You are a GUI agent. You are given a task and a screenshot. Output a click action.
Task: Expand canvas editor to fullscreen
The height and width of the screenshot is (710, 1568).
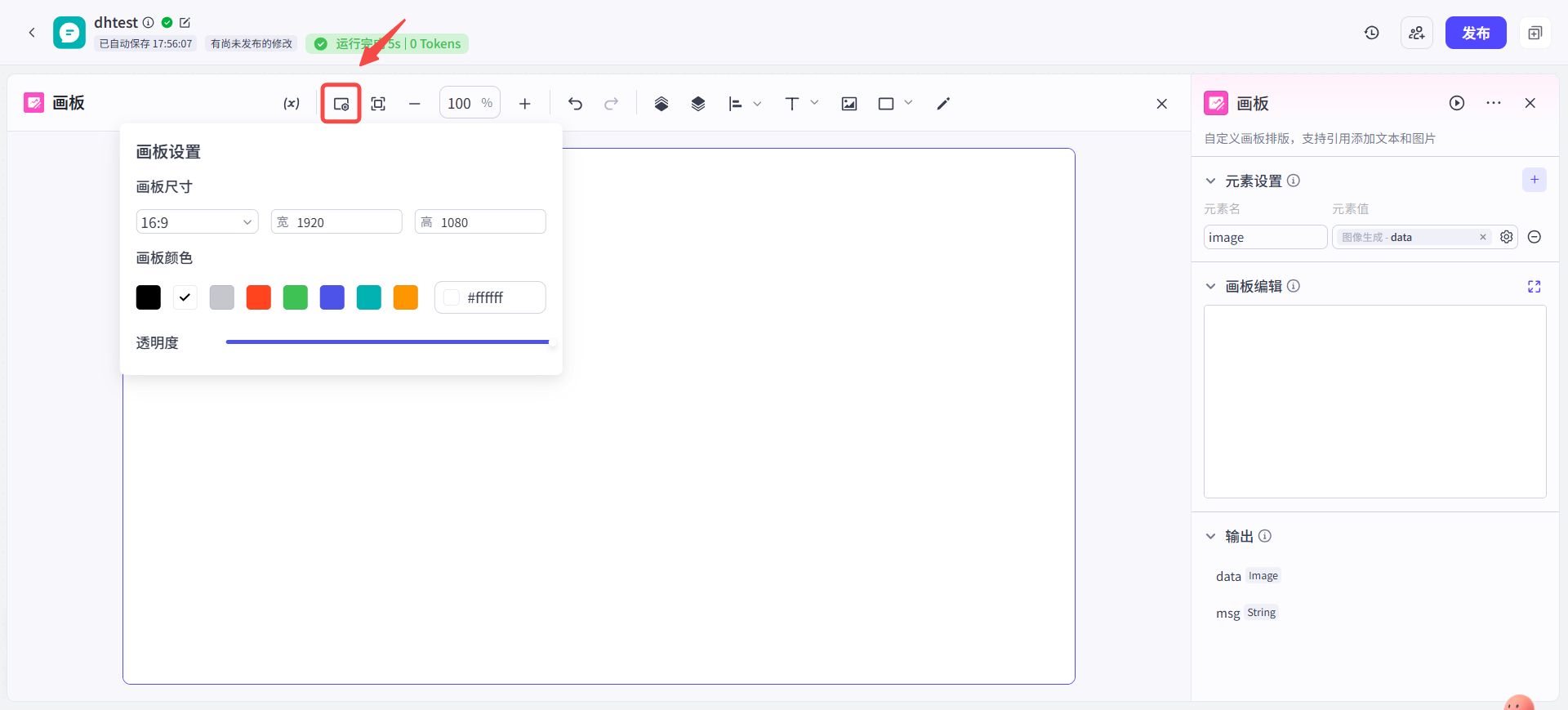(x=1535, y=286)
